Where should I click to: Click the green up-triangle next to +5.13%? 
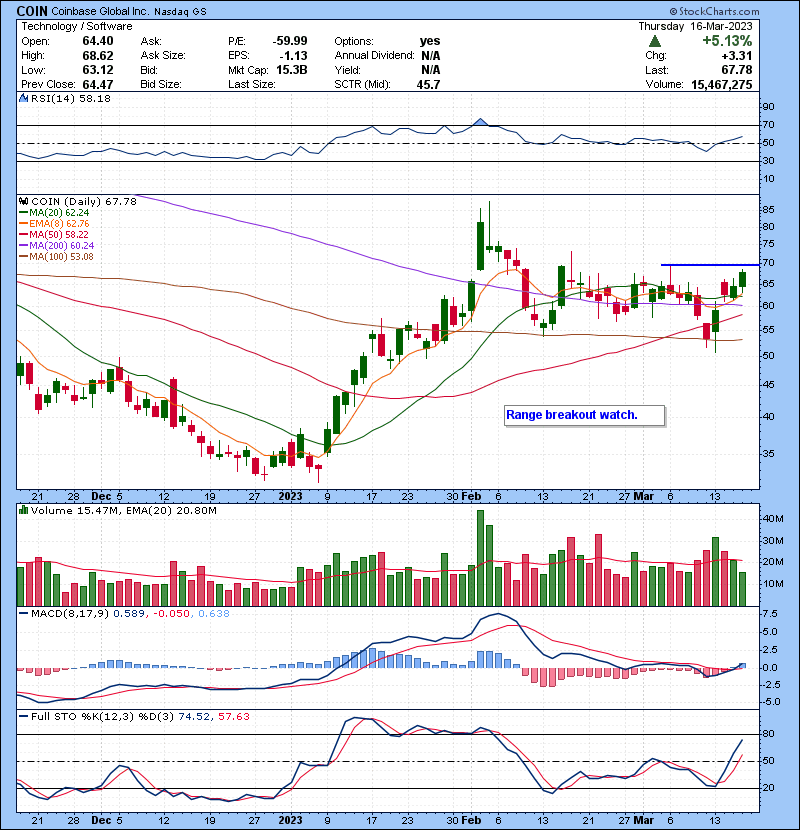654,41
